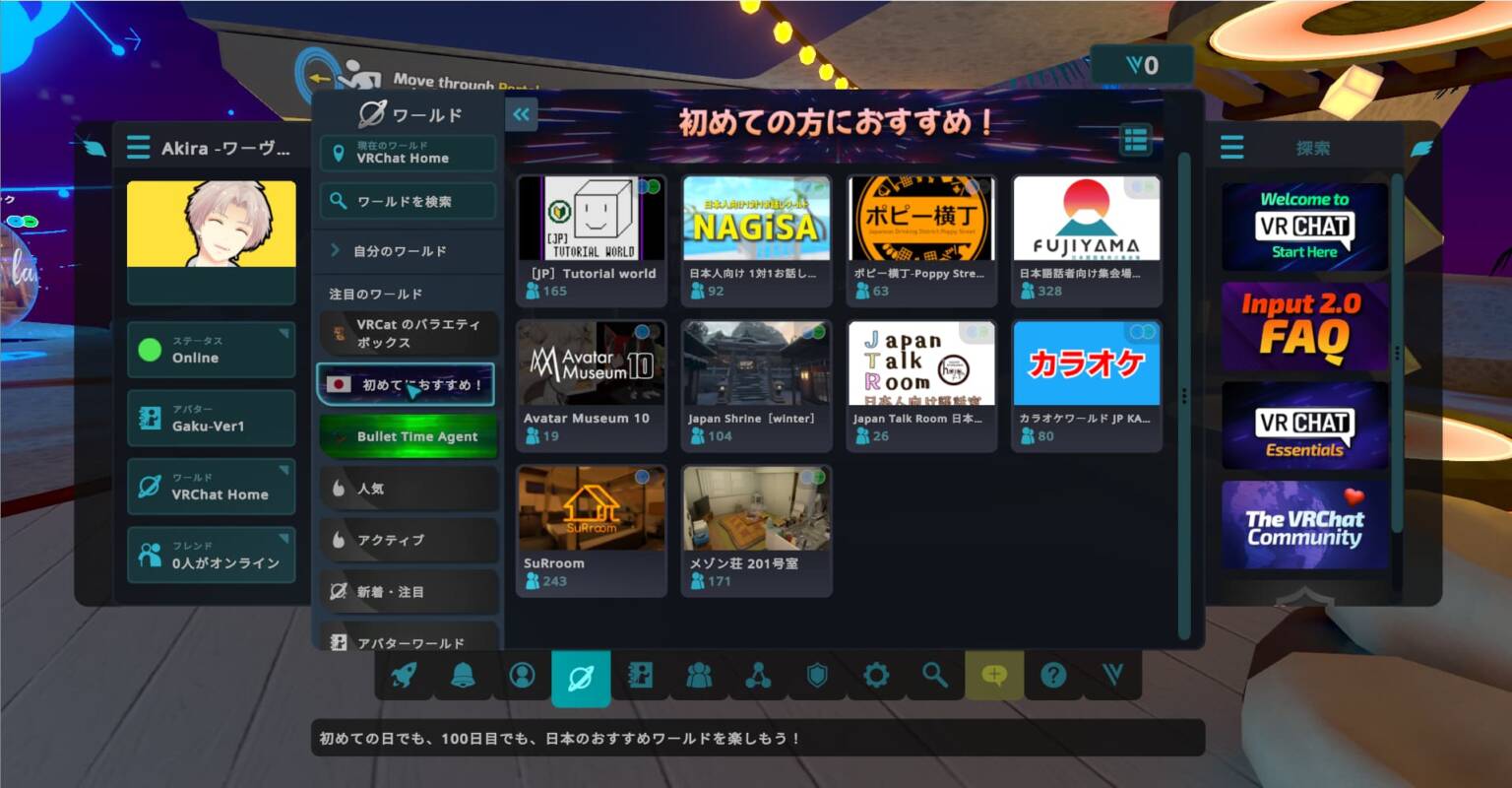Expand the 自分のワールド section
Image resolution: width=1512 pixels, height=788 pixels.
point(408,250)
